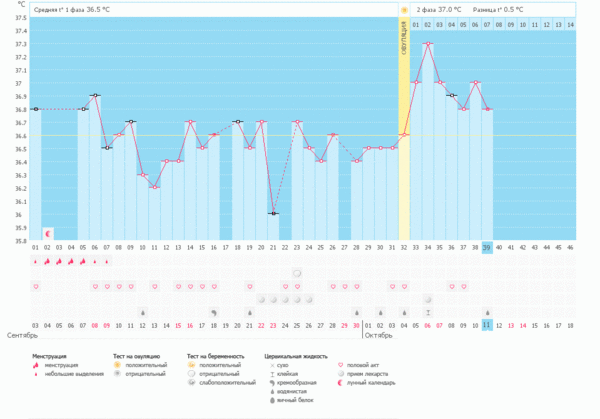The height and width of the screenshot is (419, 600).
Task: Click the 37.3 peak temperature point
Action: [428, 44]
